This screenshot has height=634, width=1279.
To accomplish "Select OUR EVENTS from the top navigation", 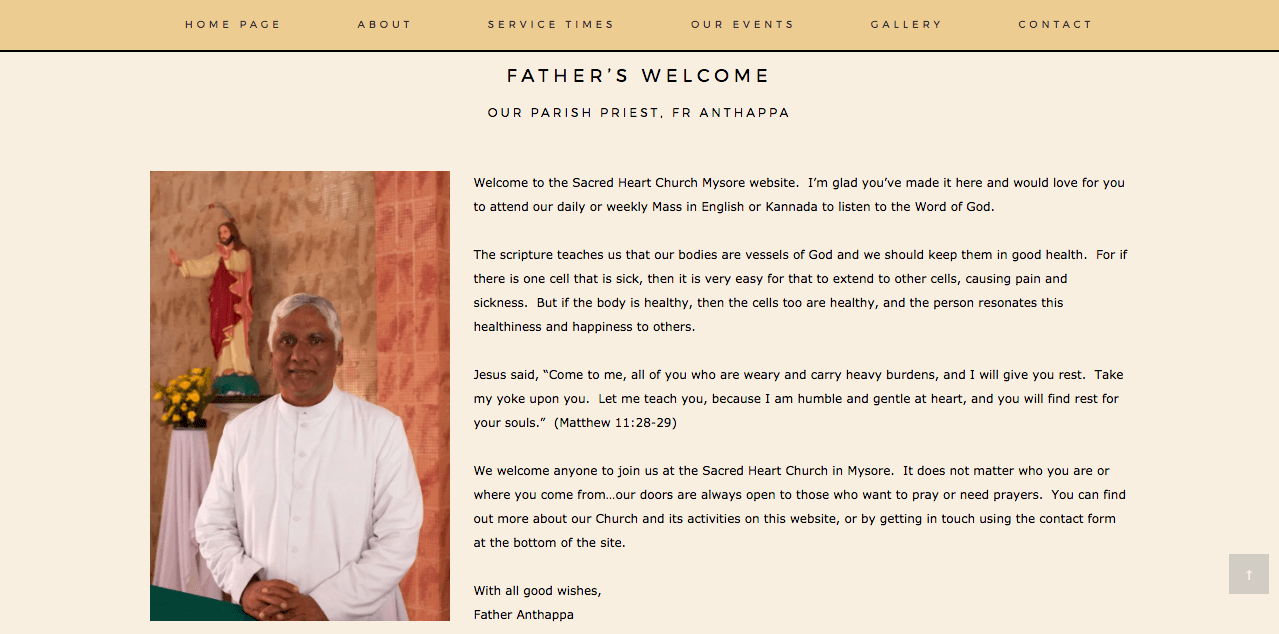I will (x=743, y=24).
